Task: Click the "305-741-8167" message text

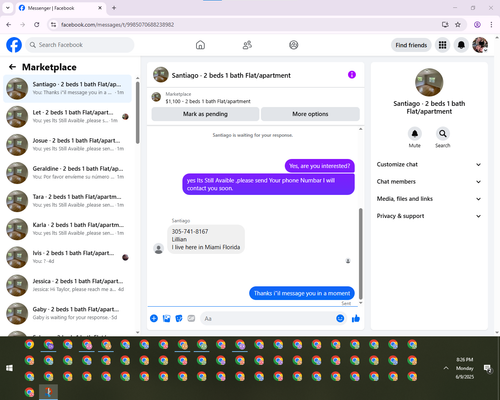Action: pos(190,231)
